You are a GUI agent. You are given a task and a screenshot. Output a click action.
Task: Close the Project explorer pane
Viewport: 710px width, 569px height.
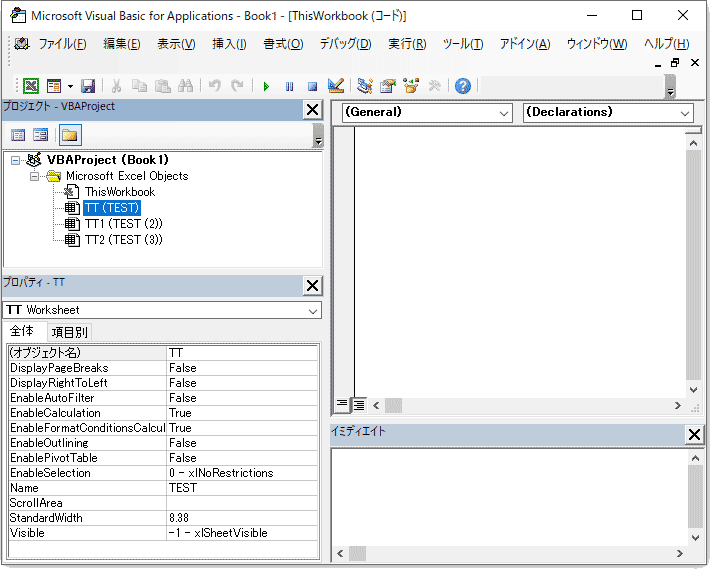pyautogui.click(x=312, y=110)
